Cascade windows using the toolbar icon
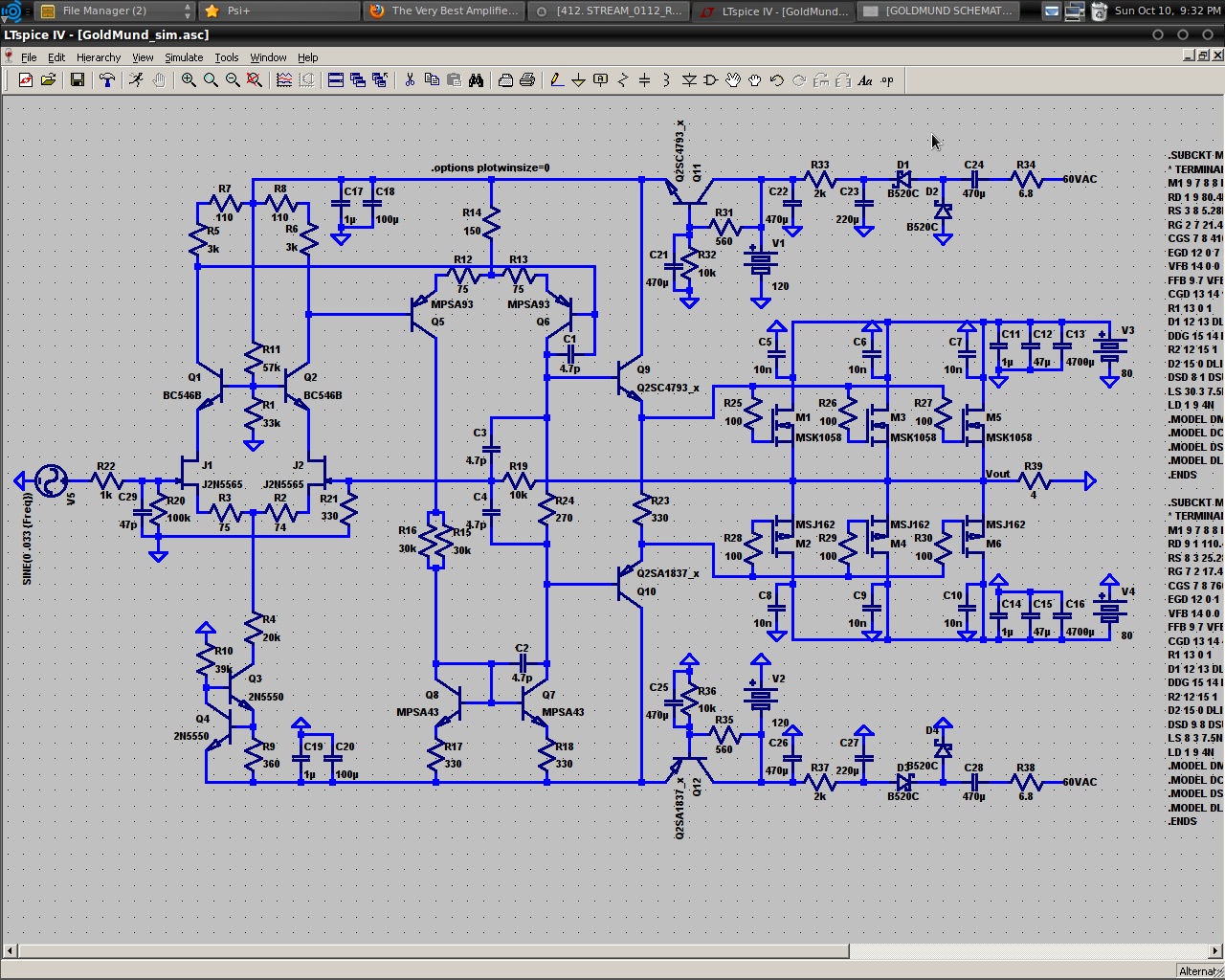Screen dimensions: 1225x980 (358, 80)
